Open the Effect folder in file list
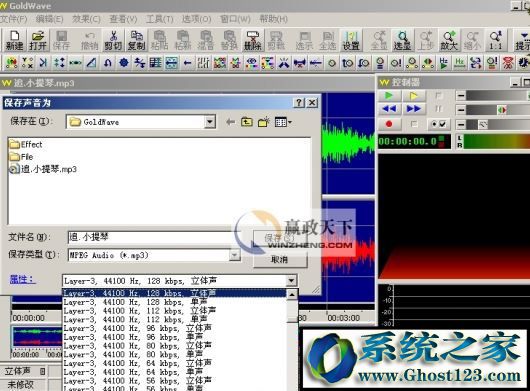The height and width of the screenshot is (391, 530). click(x=26, y=145)
